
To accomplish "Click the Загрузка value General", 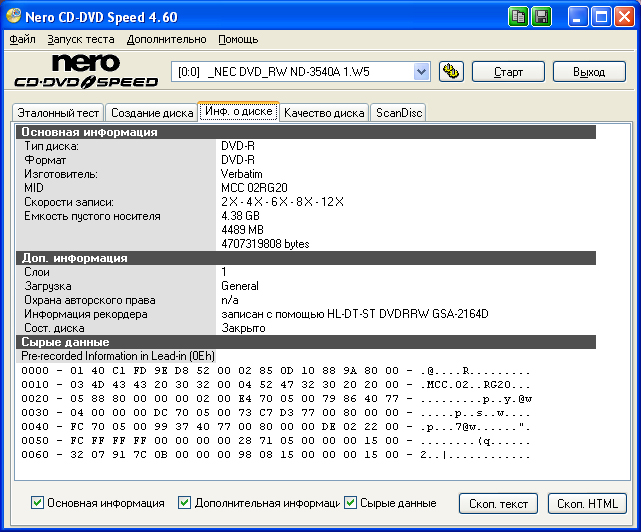I will 240,286.
